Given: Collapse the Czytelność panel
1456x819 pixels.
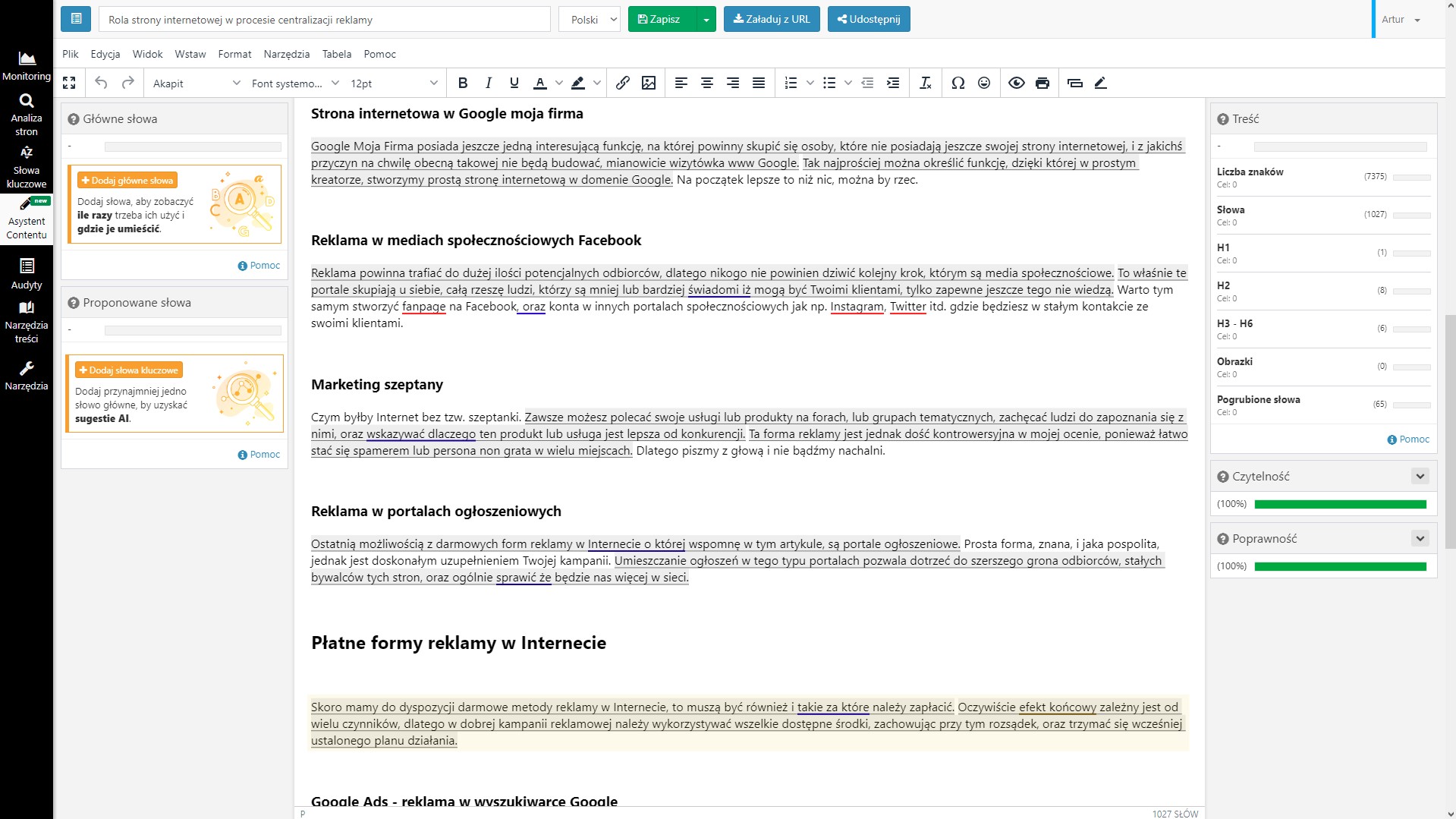Looking at the screenshot, I should coord(1420,477).
